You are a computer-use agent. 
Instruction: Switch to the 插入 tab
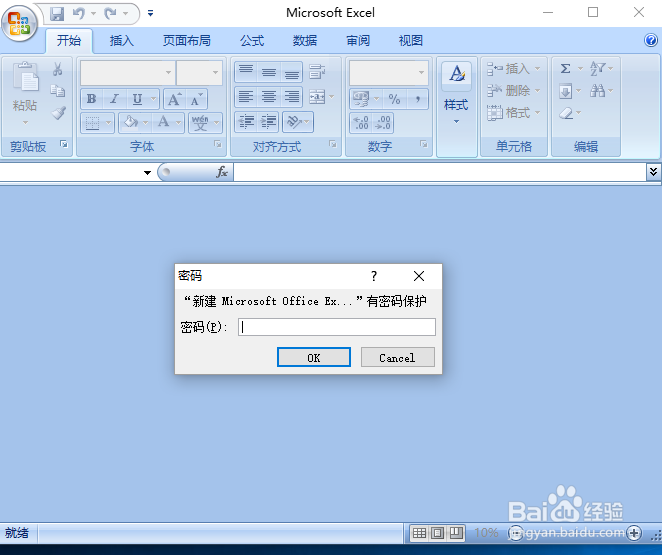coord(122,41)
